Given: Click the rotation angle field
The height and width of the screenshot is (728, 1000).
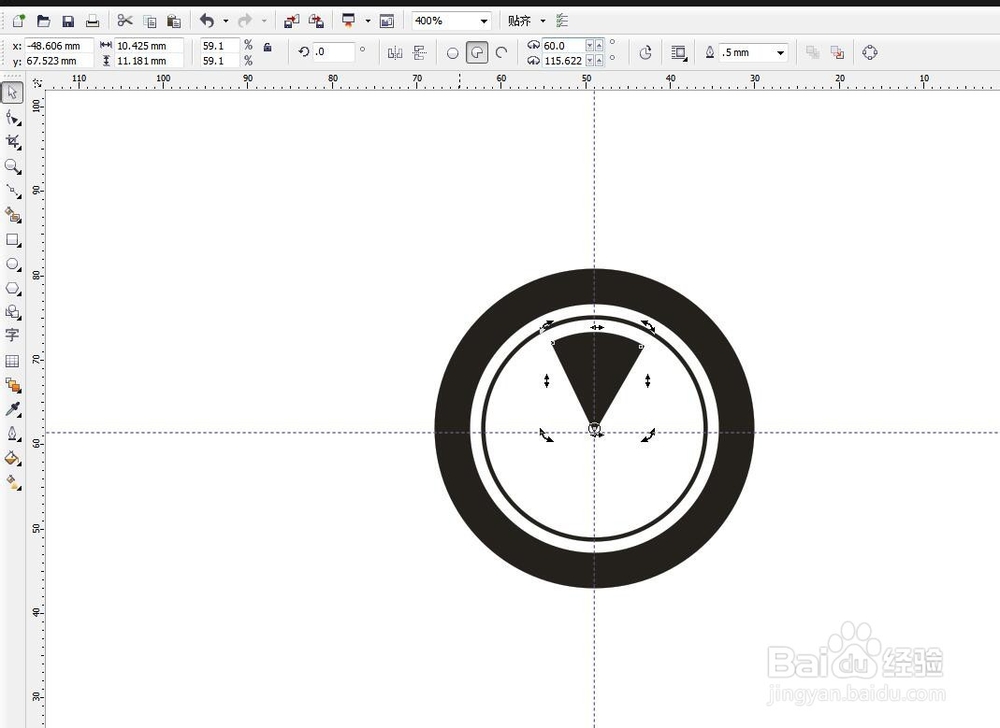Looking at the screenshot, I should [x=334, y=52].
